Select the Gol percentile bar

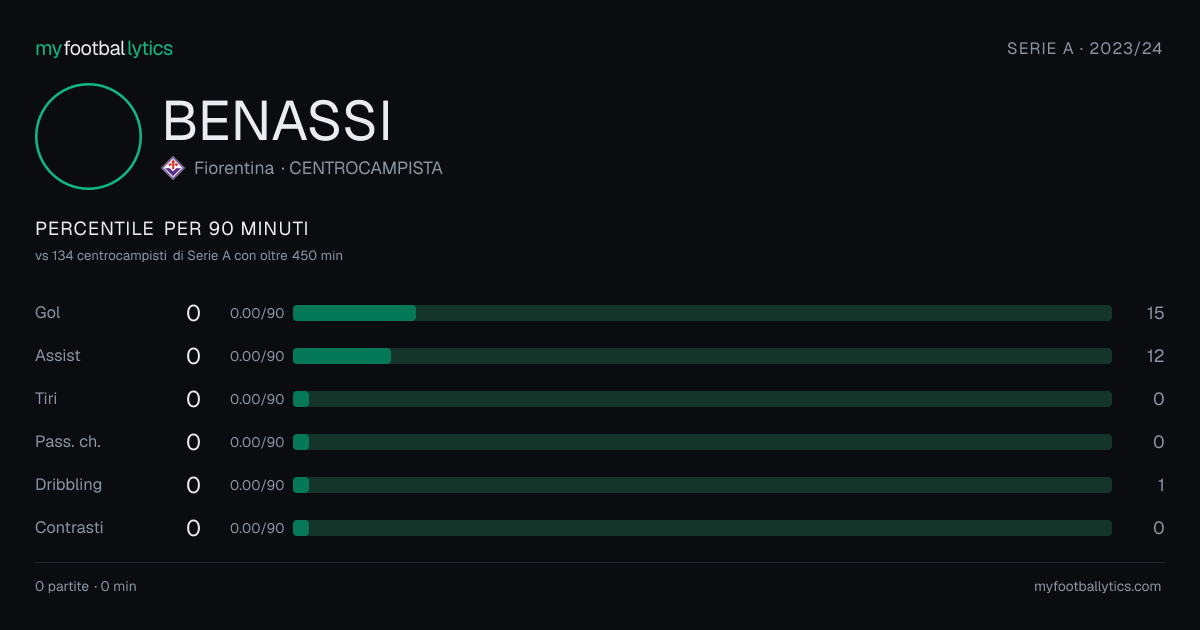(702, 313)
